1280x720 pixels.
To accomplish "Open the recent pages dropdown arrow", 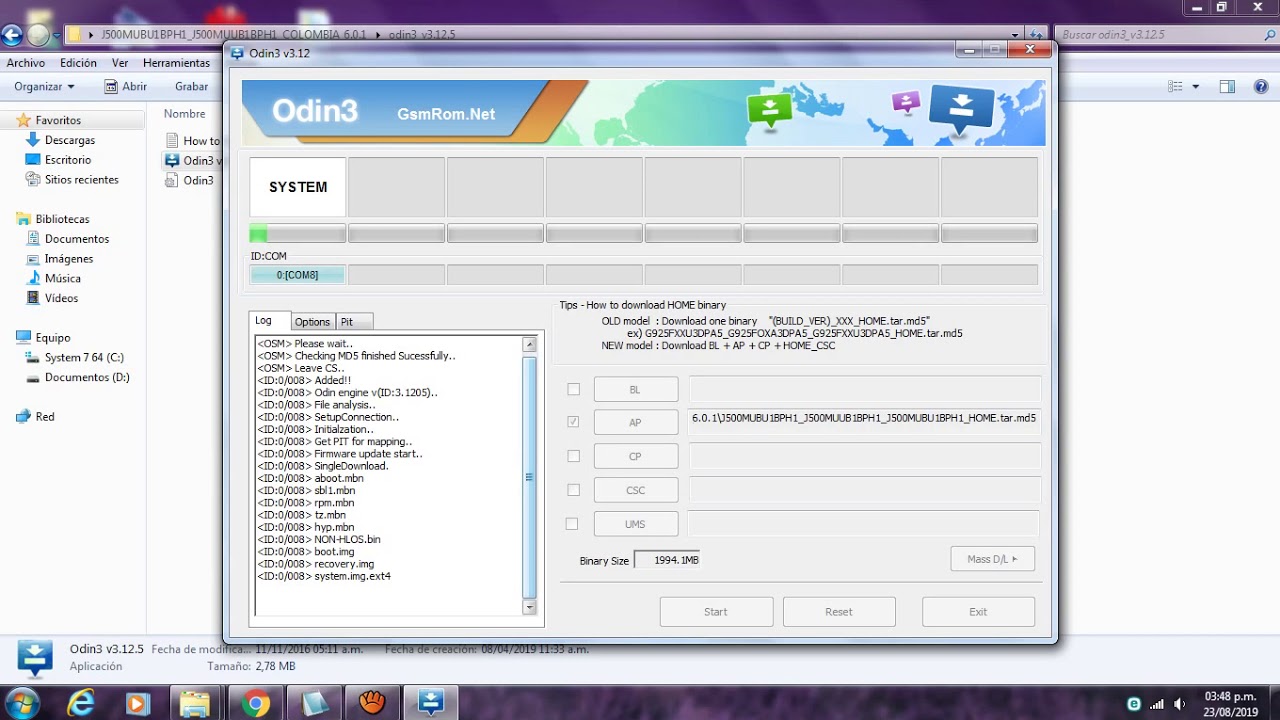I will click(58, 35).
